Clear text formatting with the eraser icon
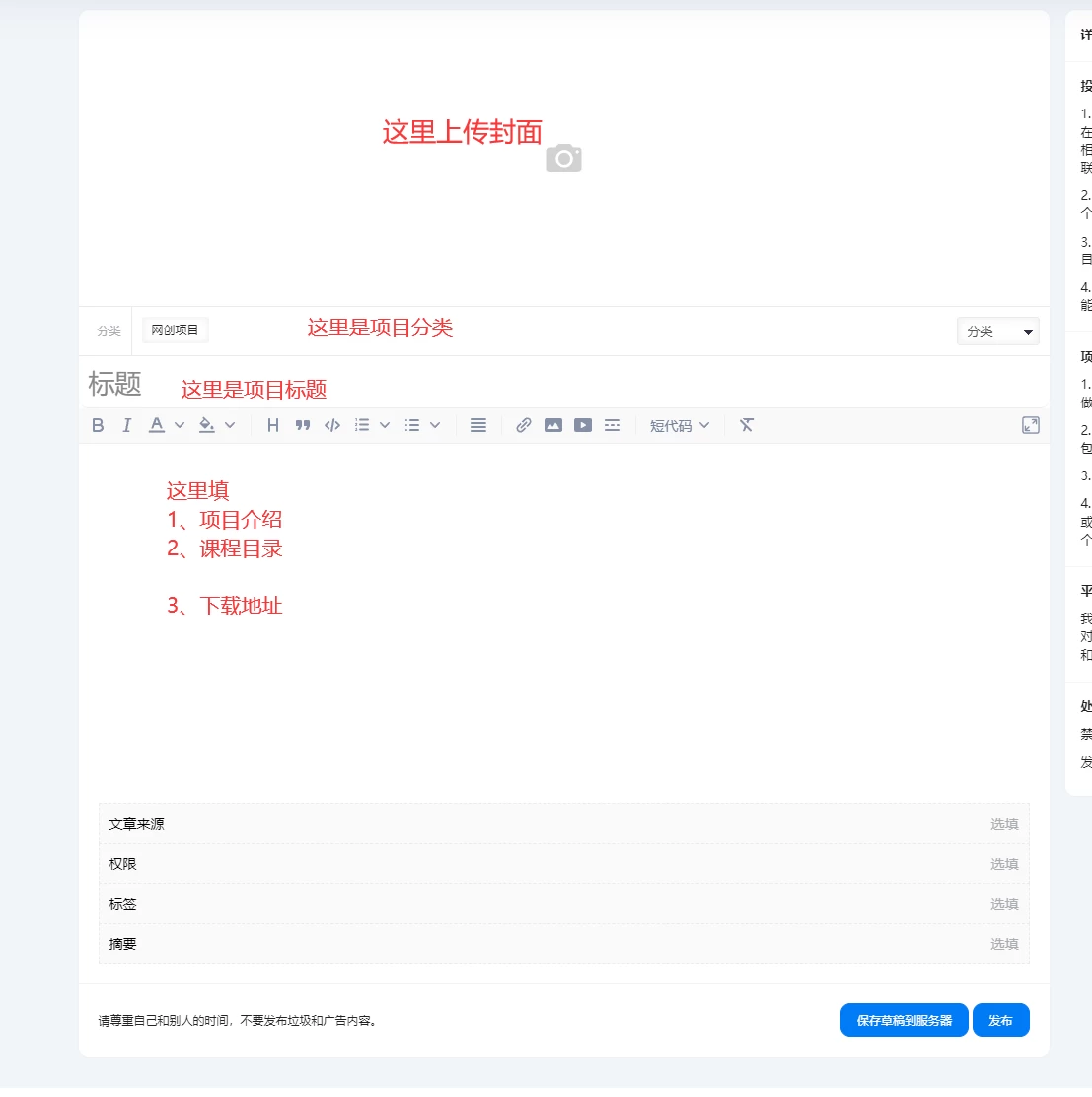 click(x=747, y=425)
